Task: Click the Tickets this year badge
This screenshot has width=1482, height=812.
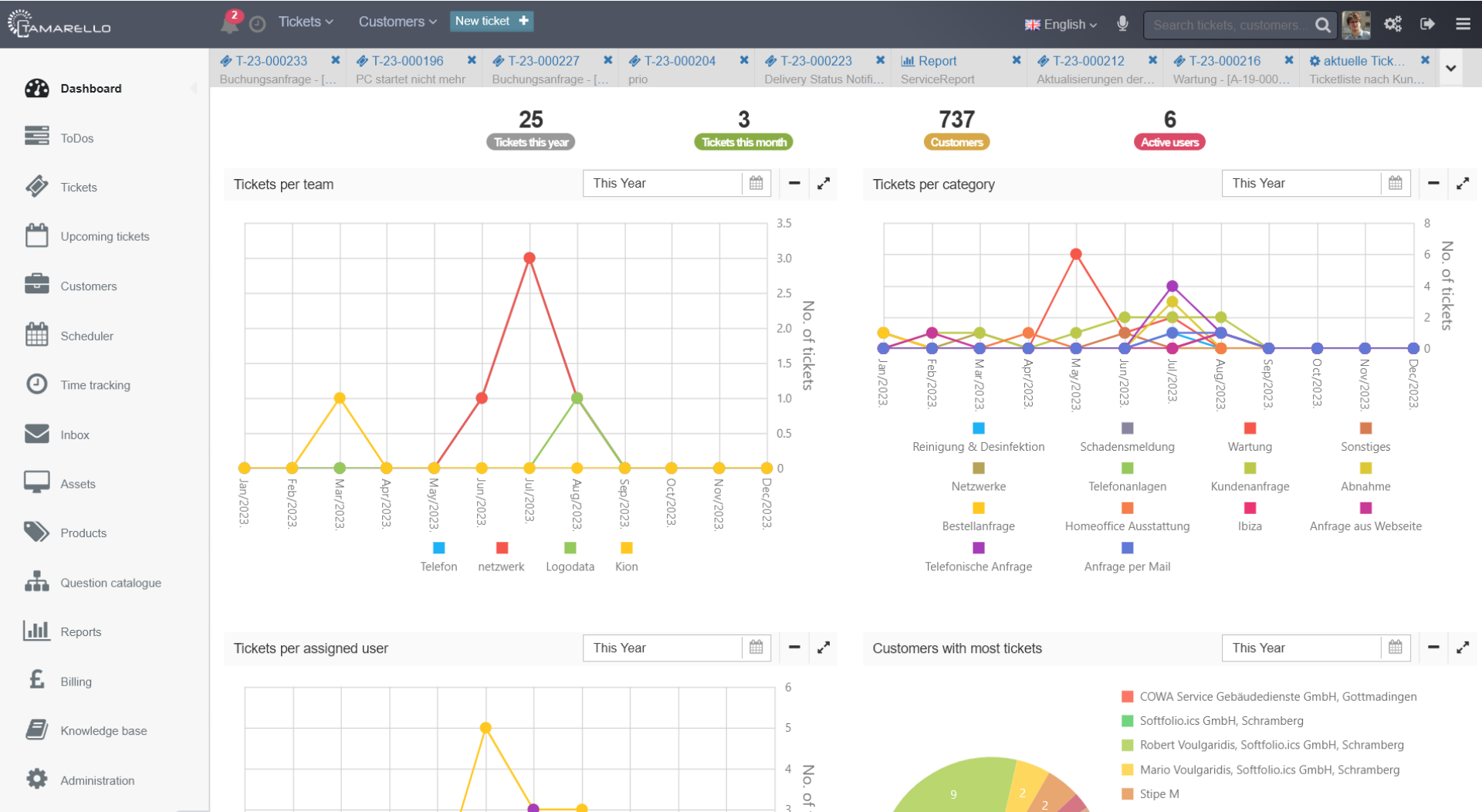Action: pos(531,142)
